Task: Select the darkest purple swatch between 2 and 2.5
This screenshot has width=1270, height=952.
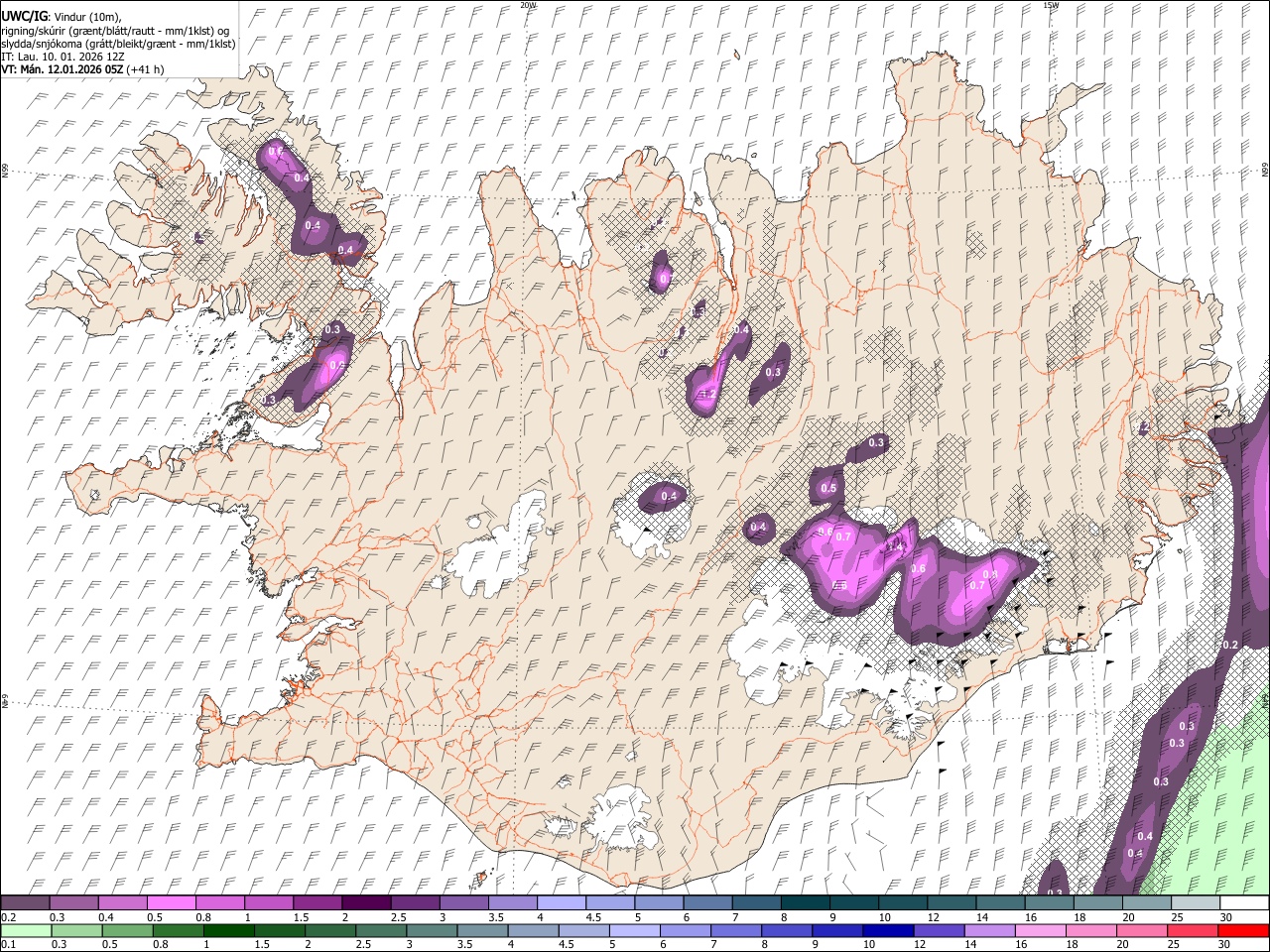Action: pyautogui.click(x=366, y=903)
